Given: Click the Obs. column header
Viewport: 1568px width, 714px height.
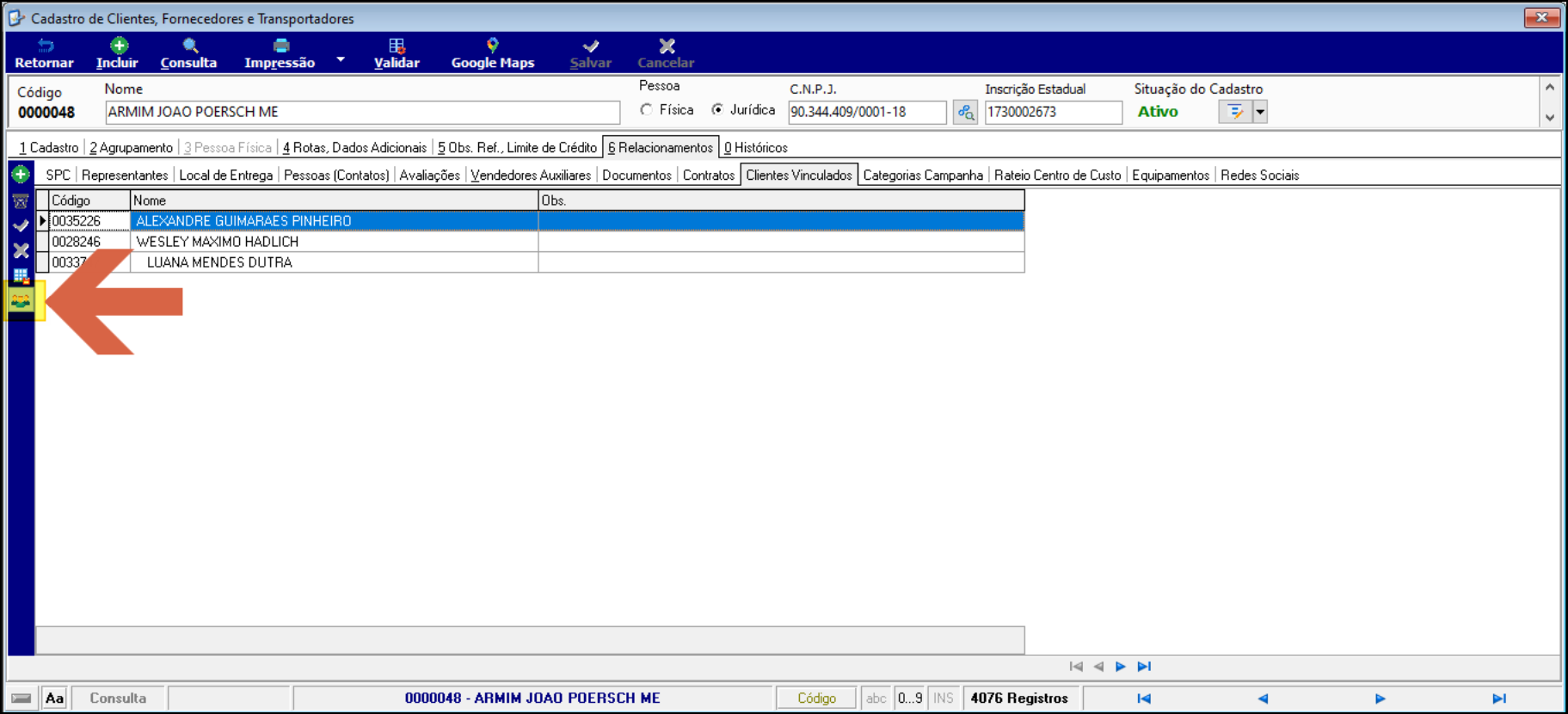Looking at the screenshot, I should pos(781,200).
